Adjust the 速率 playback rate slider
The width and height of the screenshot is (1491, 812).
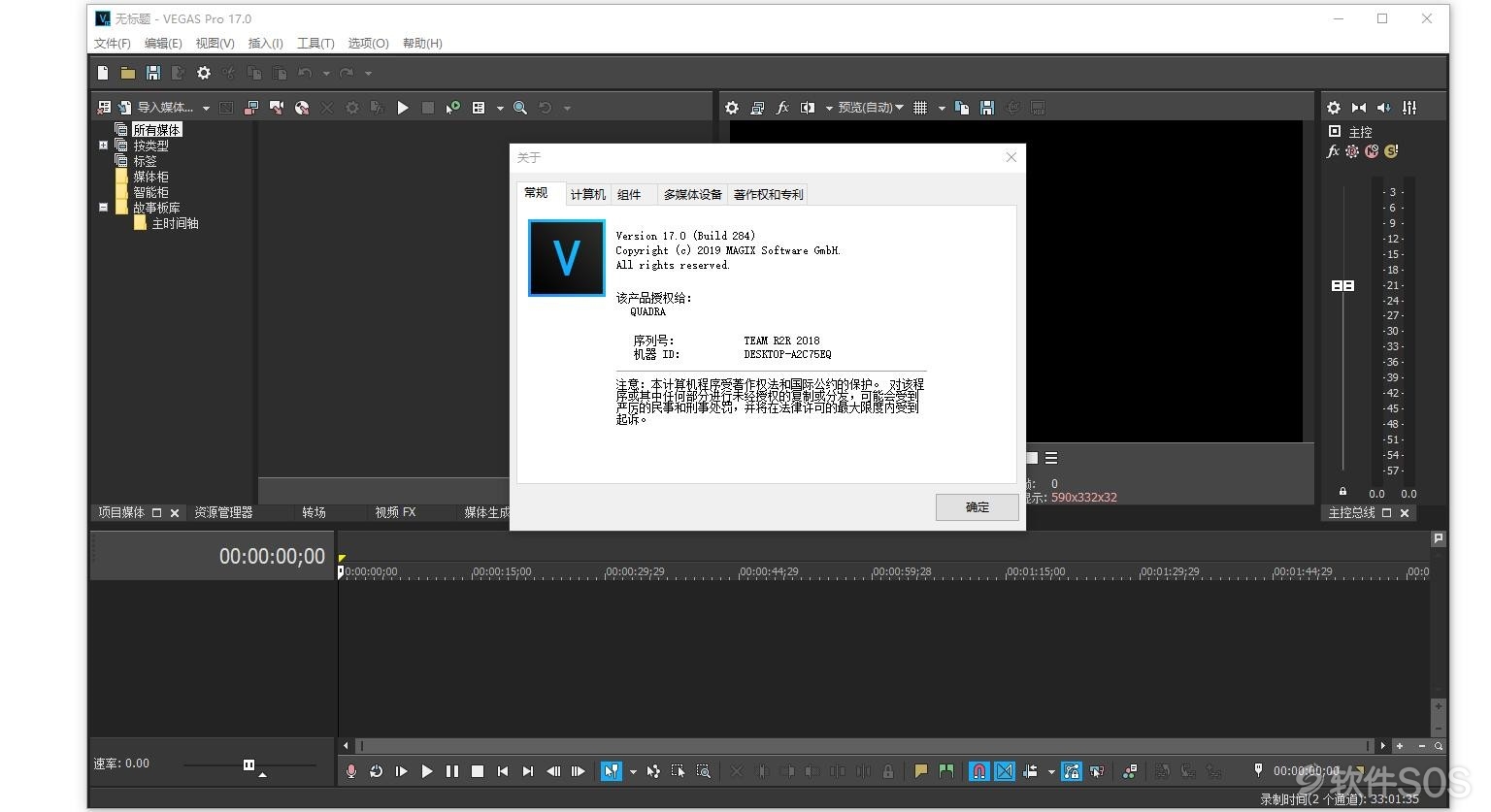[249, 765]
